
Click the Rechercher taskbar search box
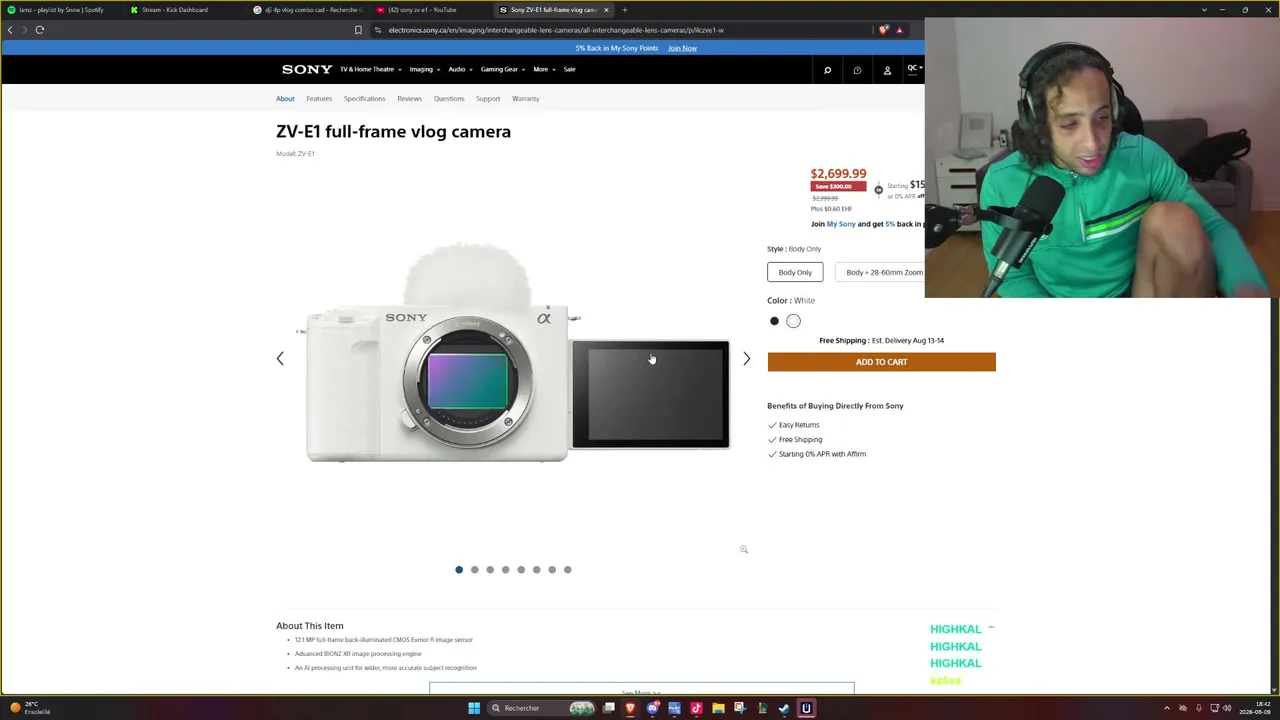pyautogui.click(x=541, y=708)
